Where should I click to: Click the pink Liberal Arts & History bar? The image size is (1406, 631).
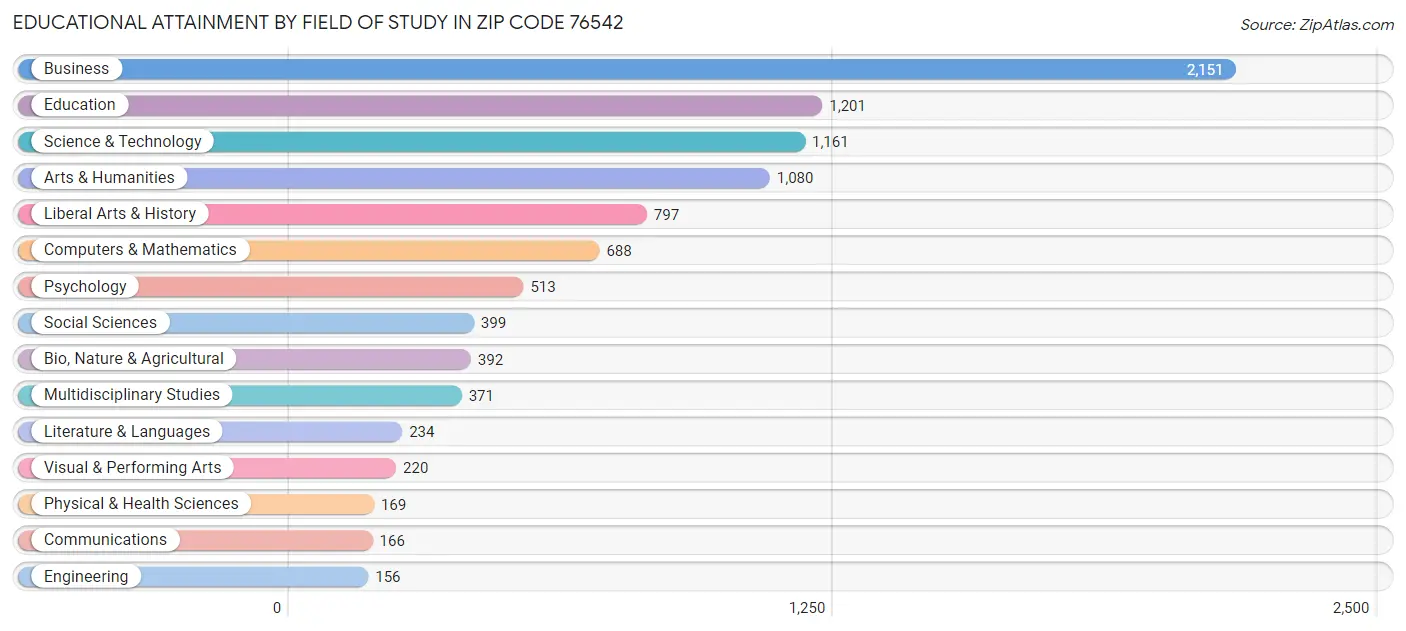click(x=332, y=214)
